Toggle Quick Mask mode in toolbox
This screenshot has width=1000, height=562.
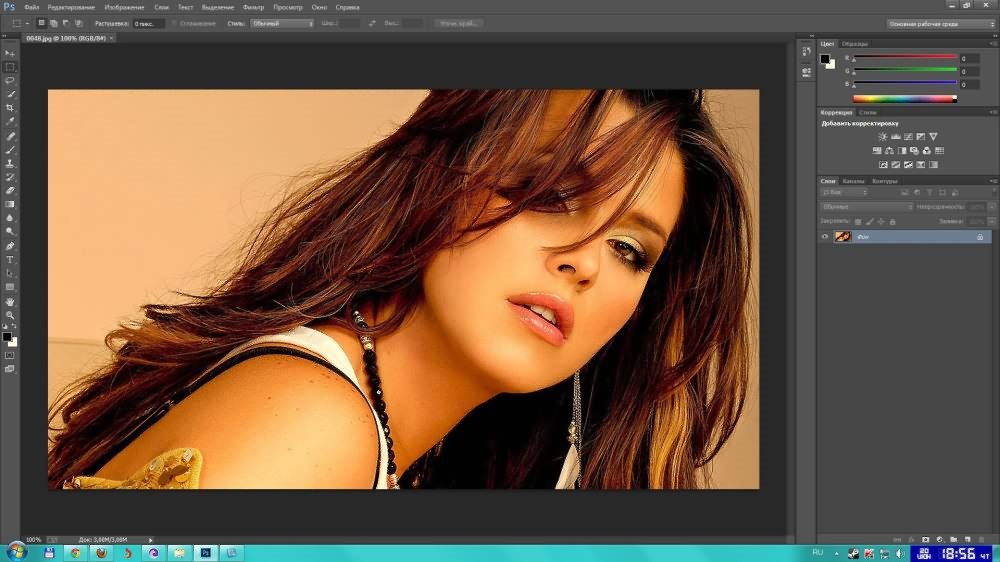[x=10, y=355]
